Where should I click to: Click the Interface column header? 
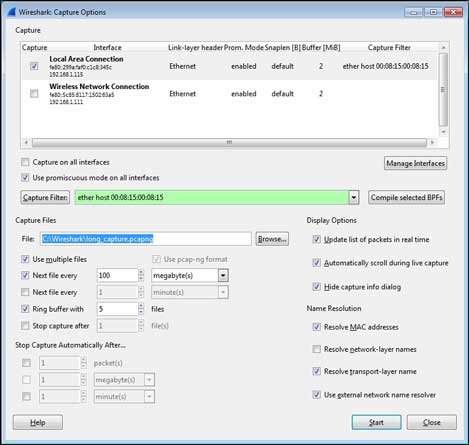pos(107,48)
